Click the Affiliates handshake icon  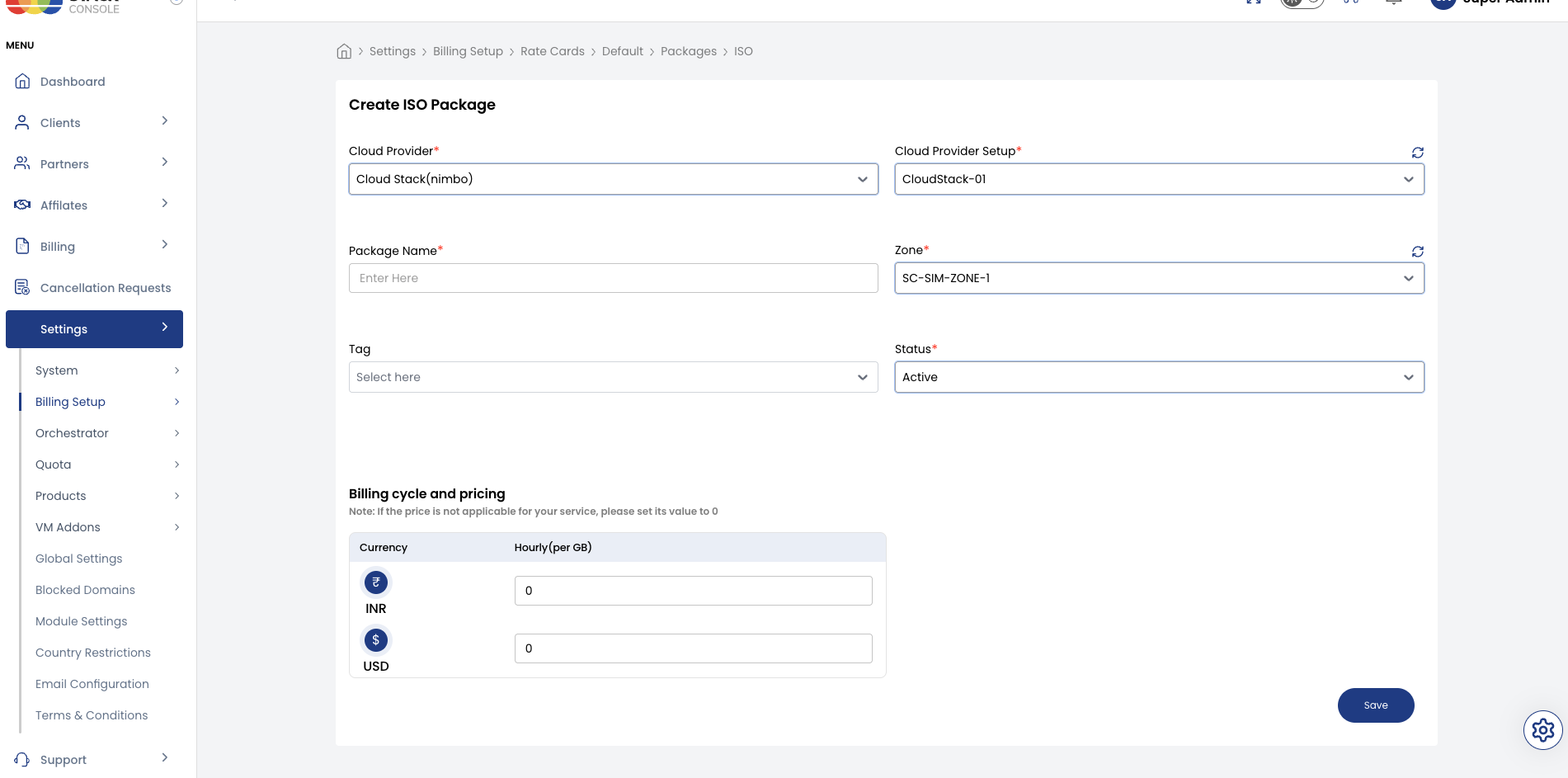click(x=22, y=205)
